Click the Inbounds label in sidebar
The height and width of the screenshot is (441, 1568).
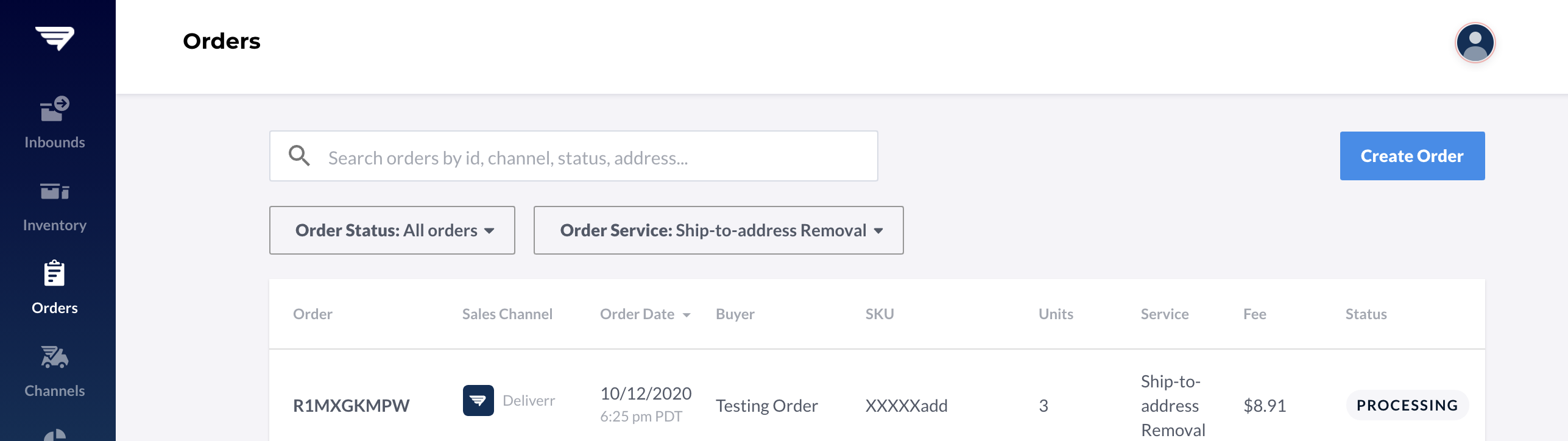point(55,143)
